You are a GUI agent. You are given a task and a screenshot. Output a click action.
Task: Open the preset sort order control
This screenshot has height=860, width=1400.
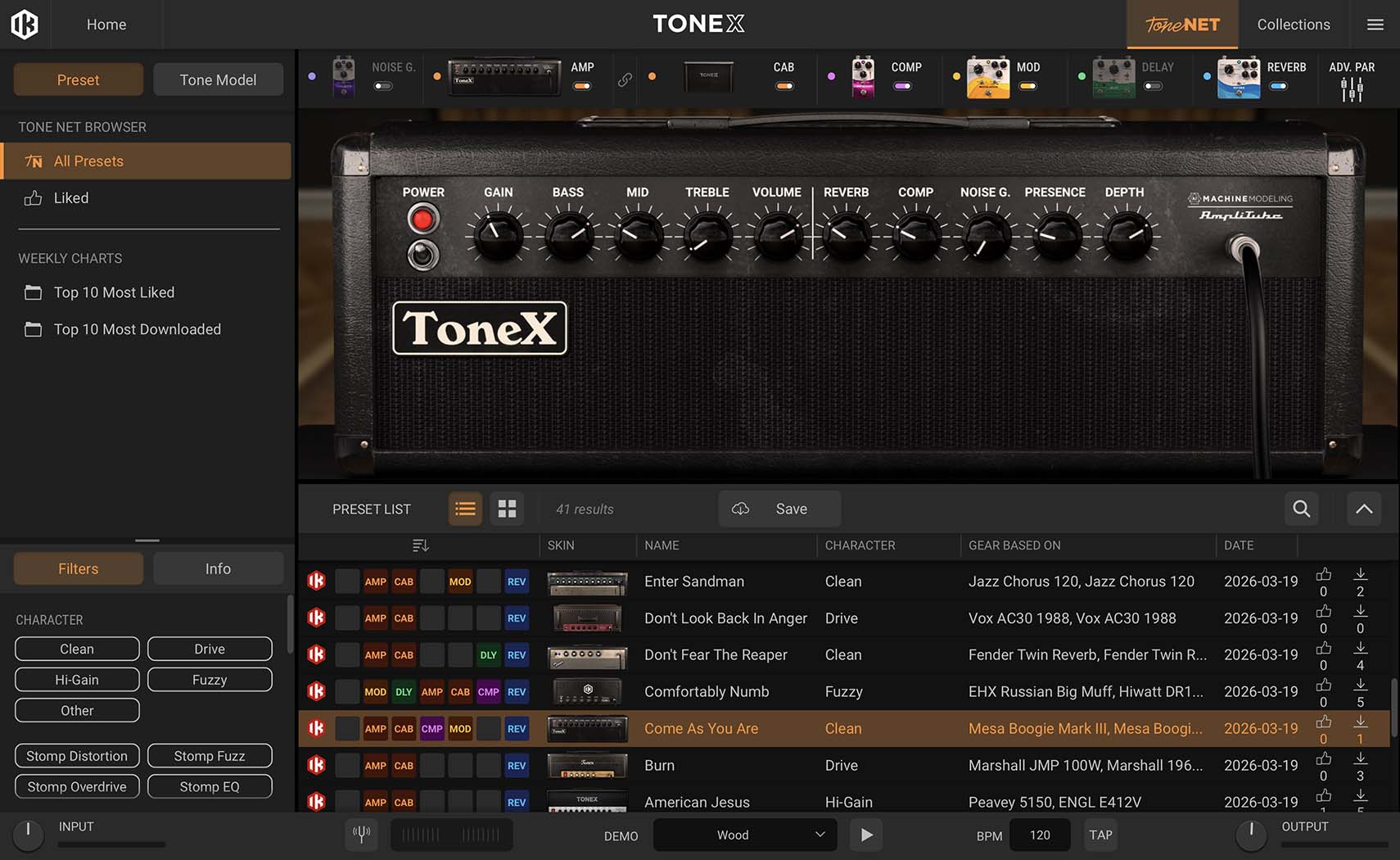pos(420,545)
